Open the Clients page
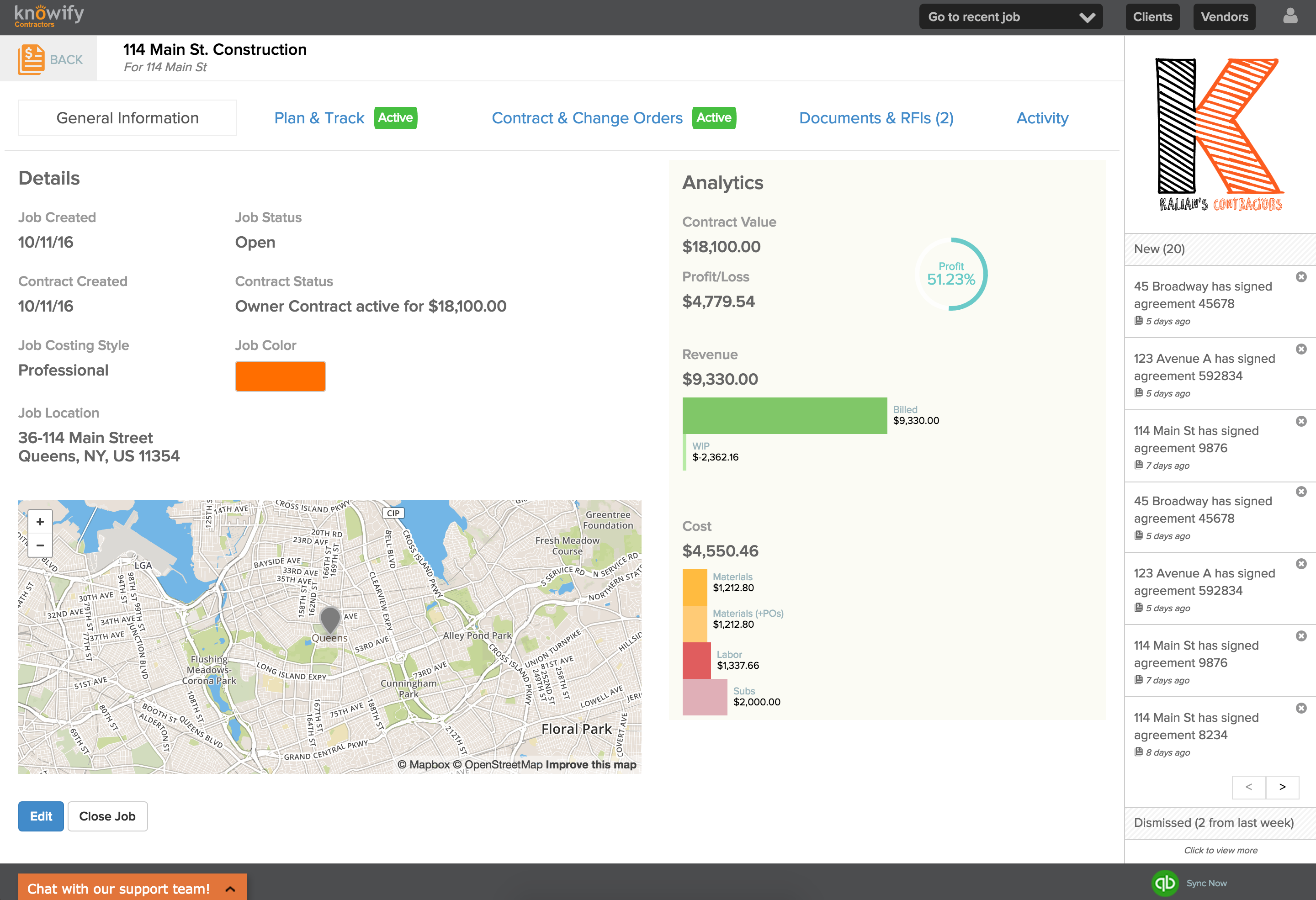The height and width of the screenshot is (900, 1316). (1152, 17)
